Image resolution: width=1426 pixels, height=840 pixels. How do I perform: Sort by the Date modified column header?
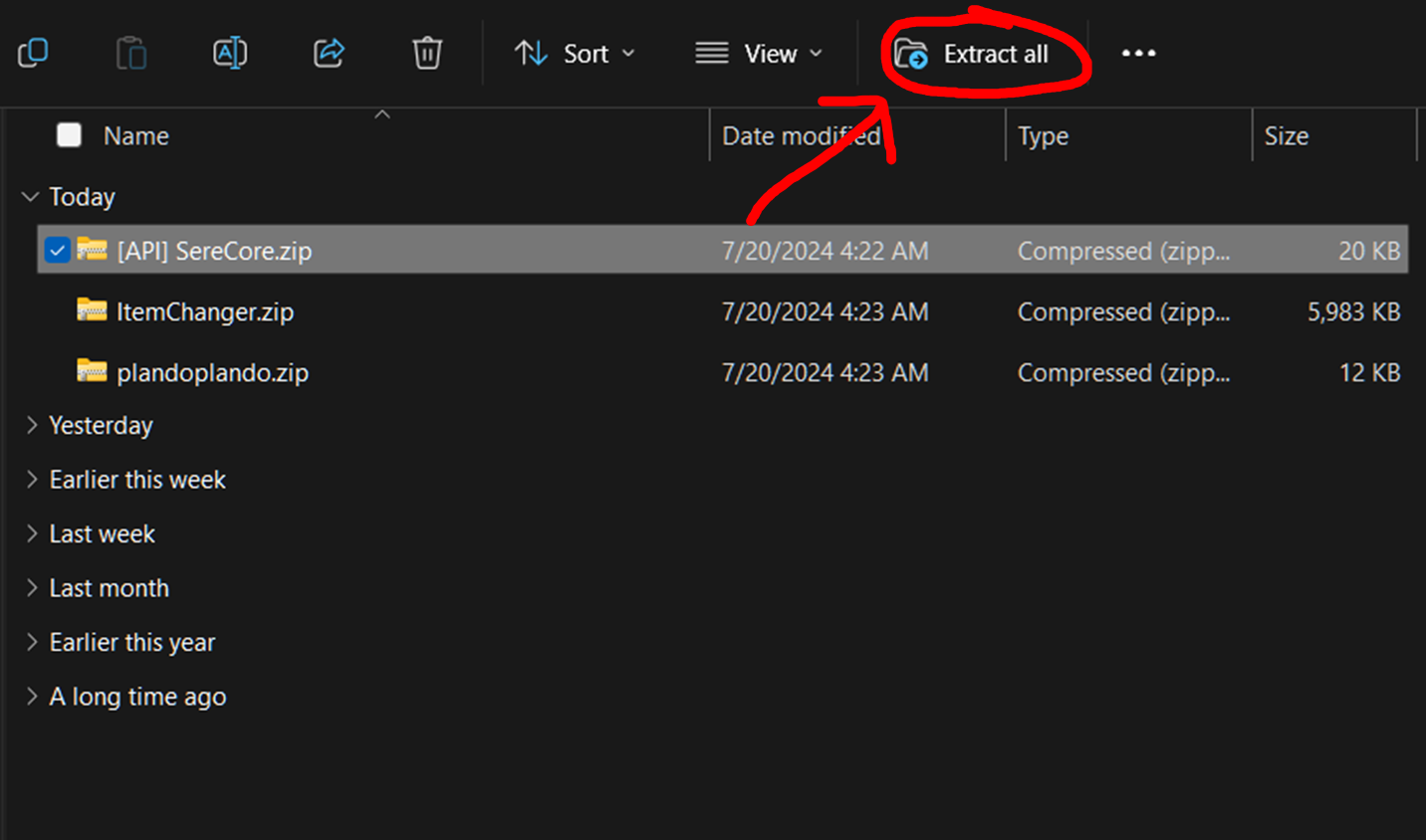(x=801, y=136)
